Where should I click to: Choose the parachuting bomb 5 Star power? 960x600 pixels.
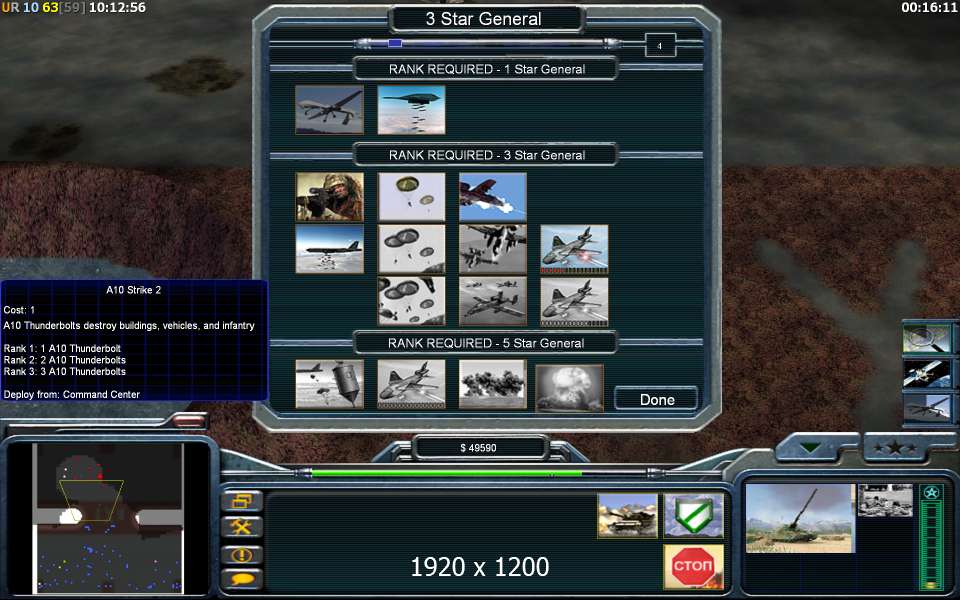click(x=329, y=384)
